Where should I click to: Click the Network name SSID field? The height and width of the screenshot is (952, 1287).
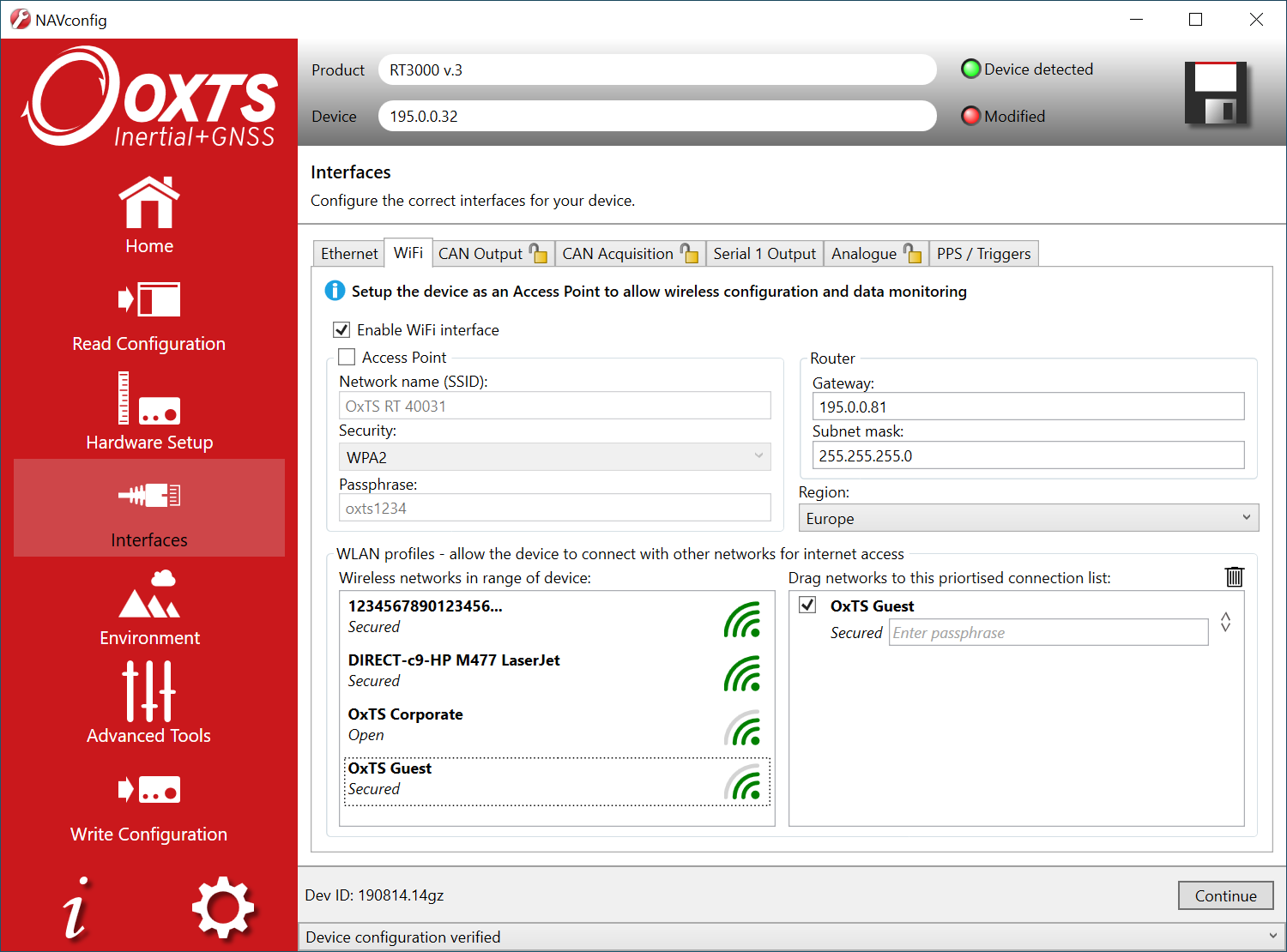(x=555, y=406)
